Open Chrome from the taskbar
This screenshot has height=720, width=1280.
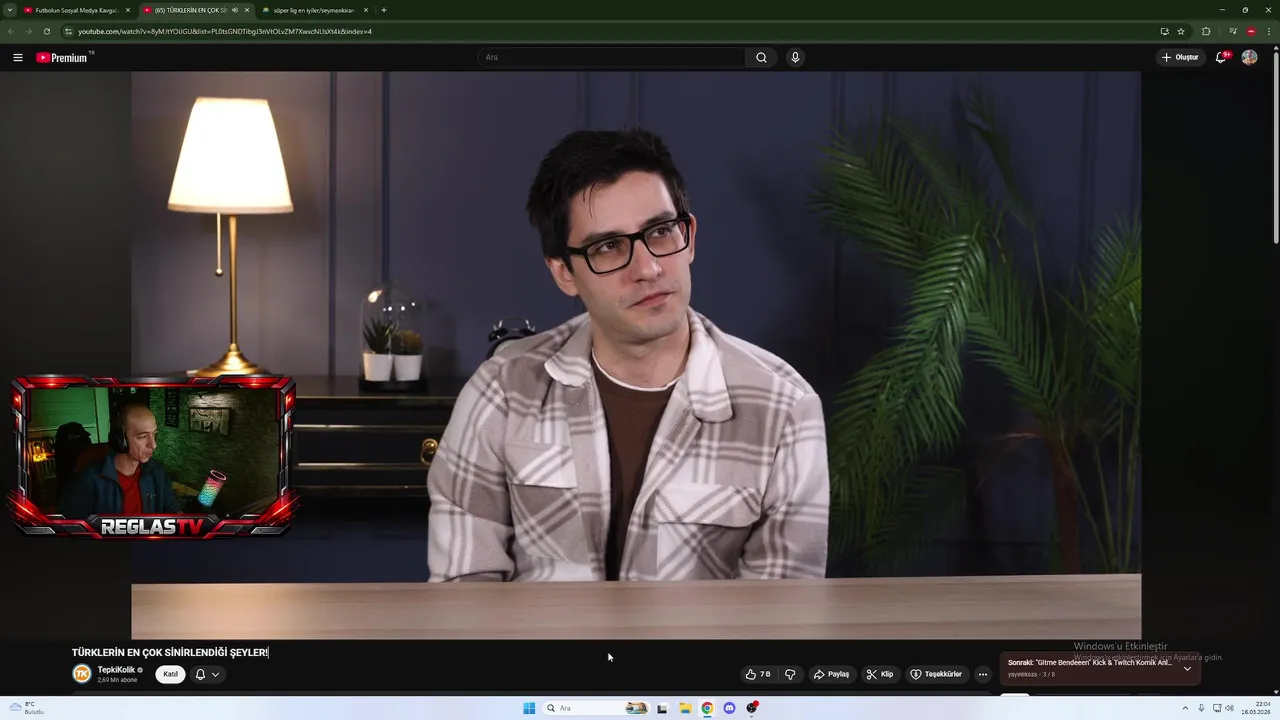[x=707, y=708]
